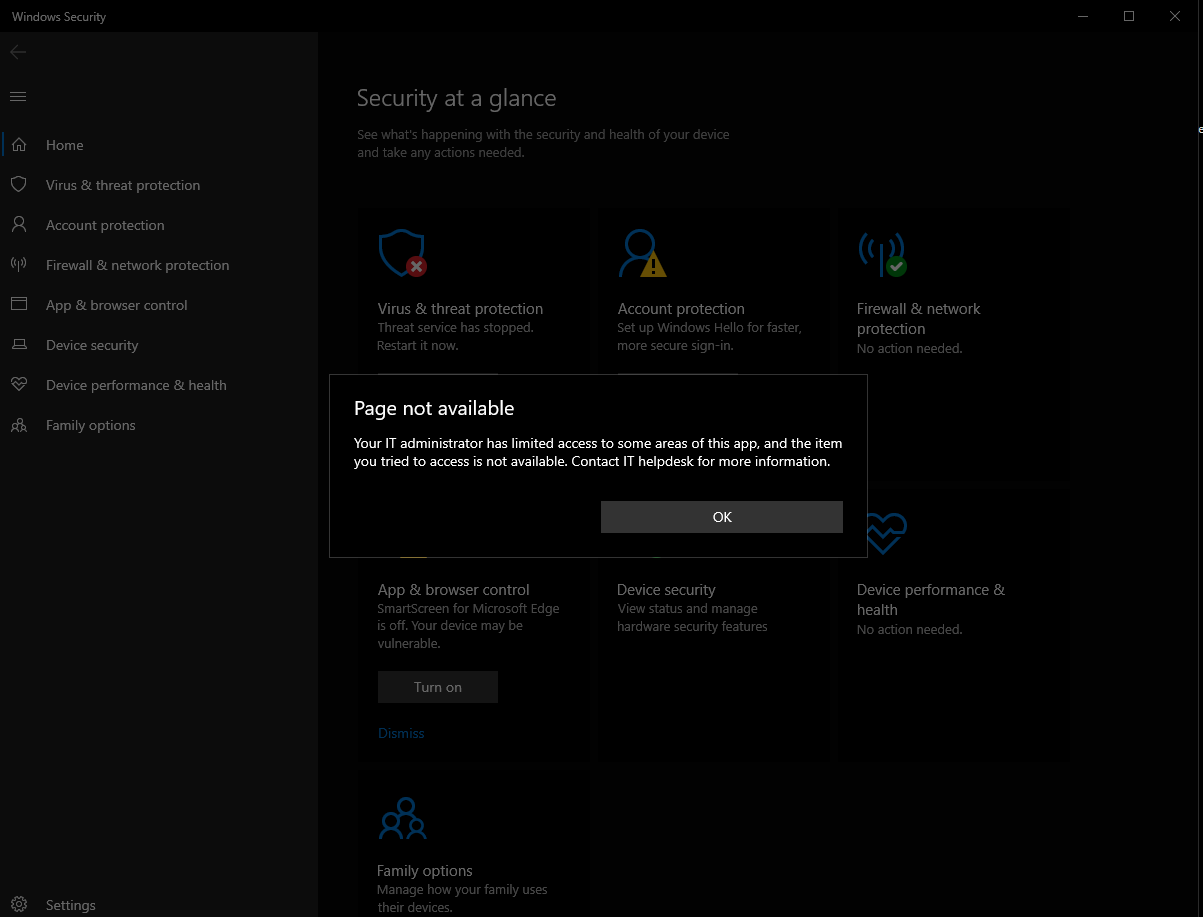Open Settings at the sidebar bottom
Viewport: 1203px width, 917px height.
pos(160,905)
